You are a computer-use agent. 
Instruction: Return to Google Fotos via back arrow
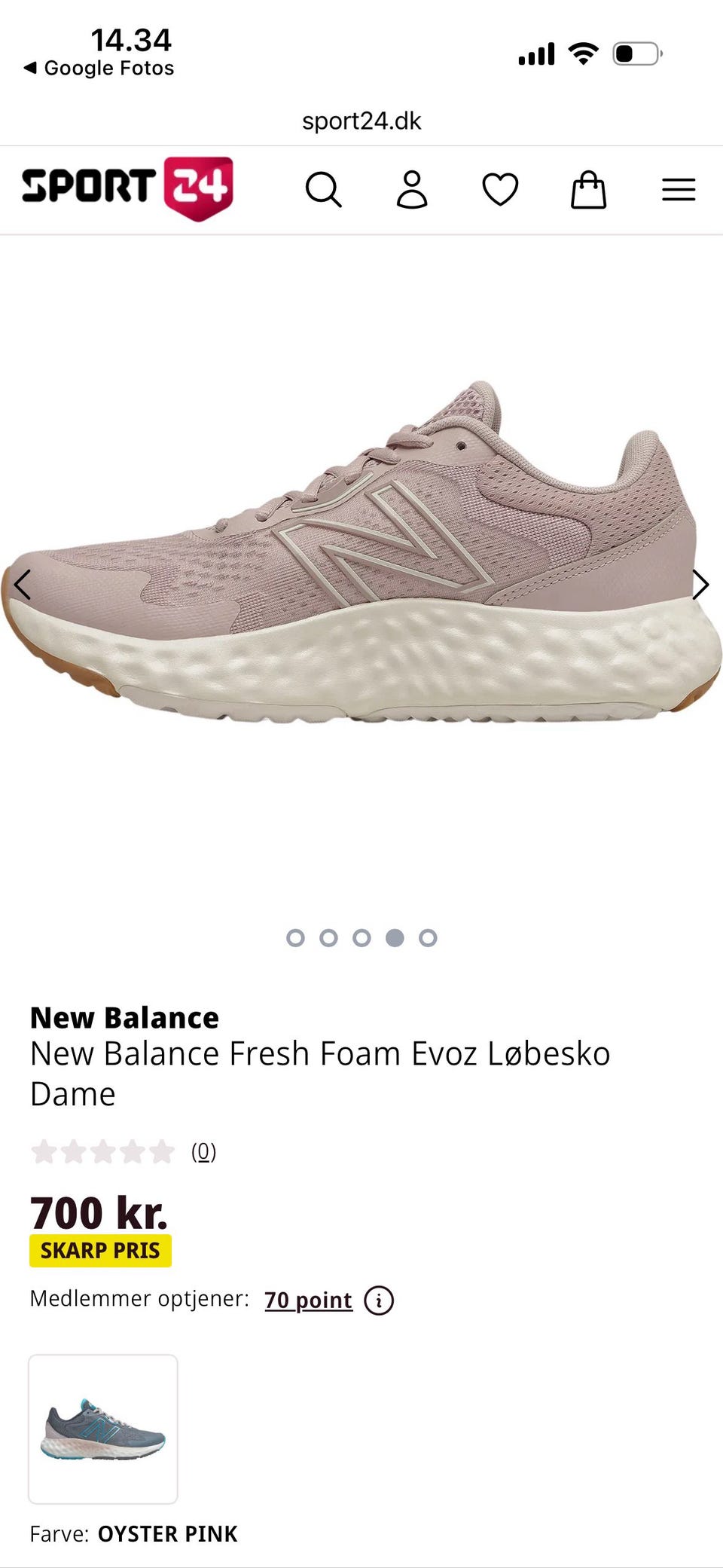99,68
